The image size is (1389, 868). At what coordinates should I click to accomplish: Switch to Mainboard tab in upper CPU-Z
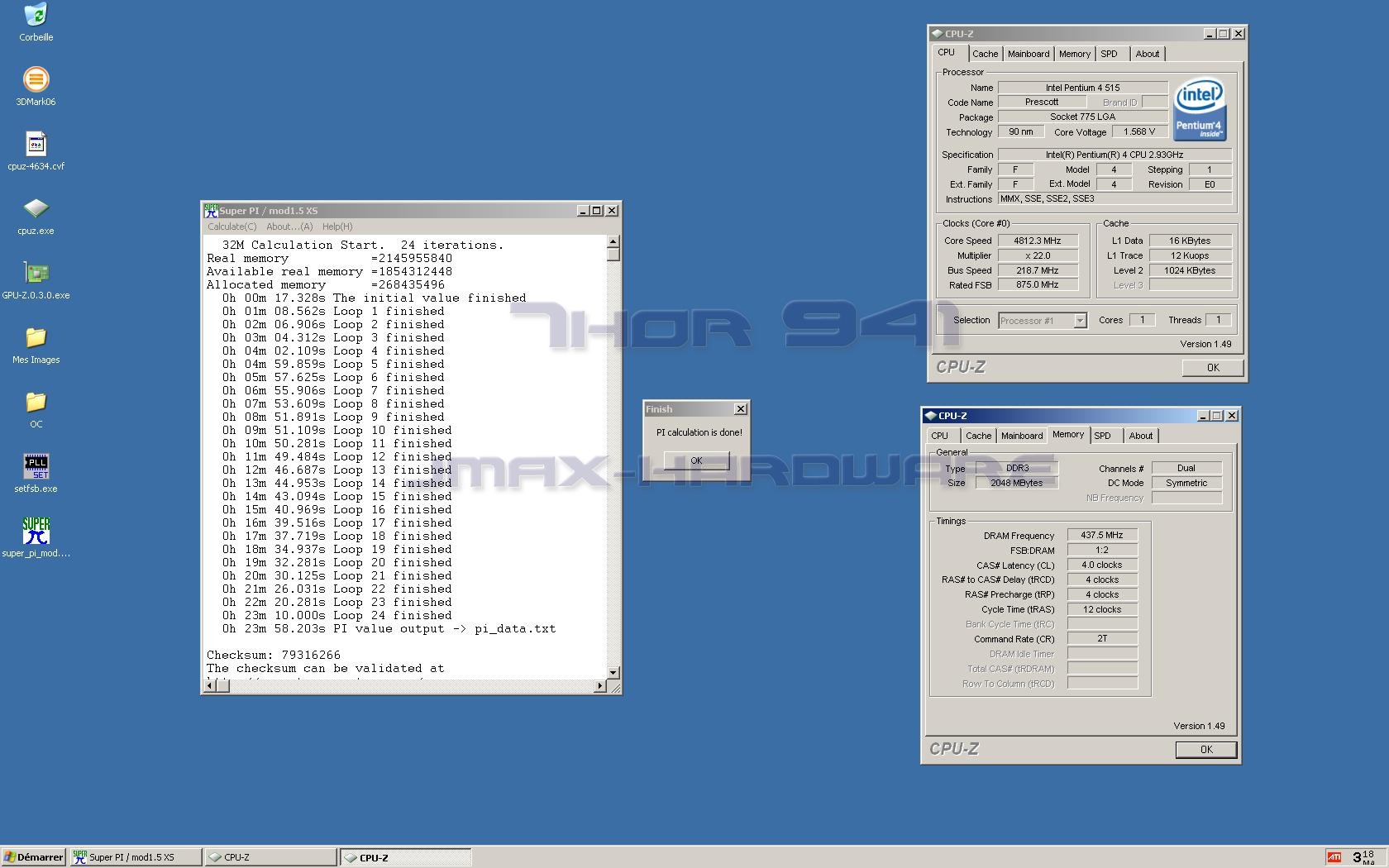[1029, 54]
